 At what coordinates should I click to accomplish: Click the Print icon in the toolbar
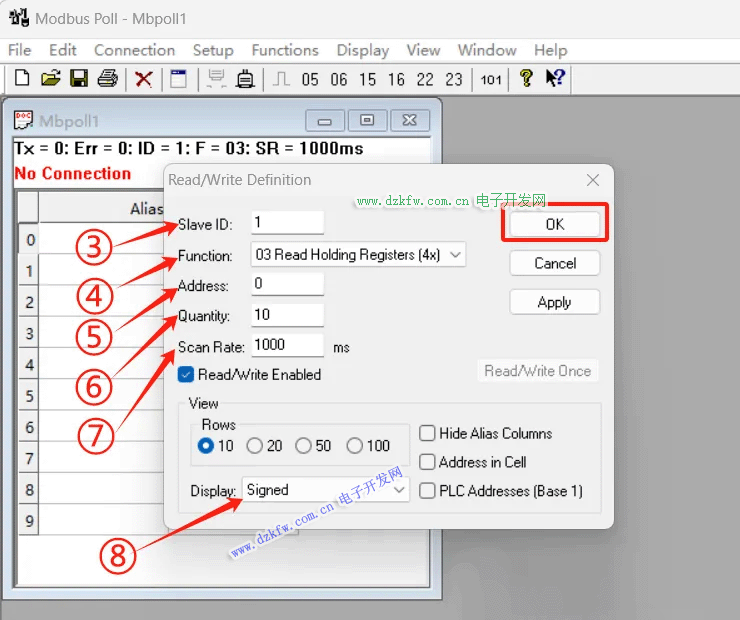point(108,78)
